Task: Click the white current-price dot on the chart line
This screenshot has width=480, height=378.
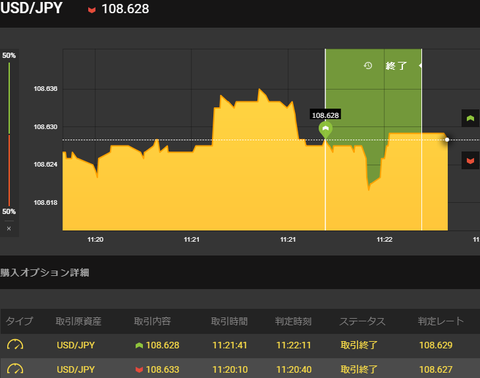Action: click(447, 140)
